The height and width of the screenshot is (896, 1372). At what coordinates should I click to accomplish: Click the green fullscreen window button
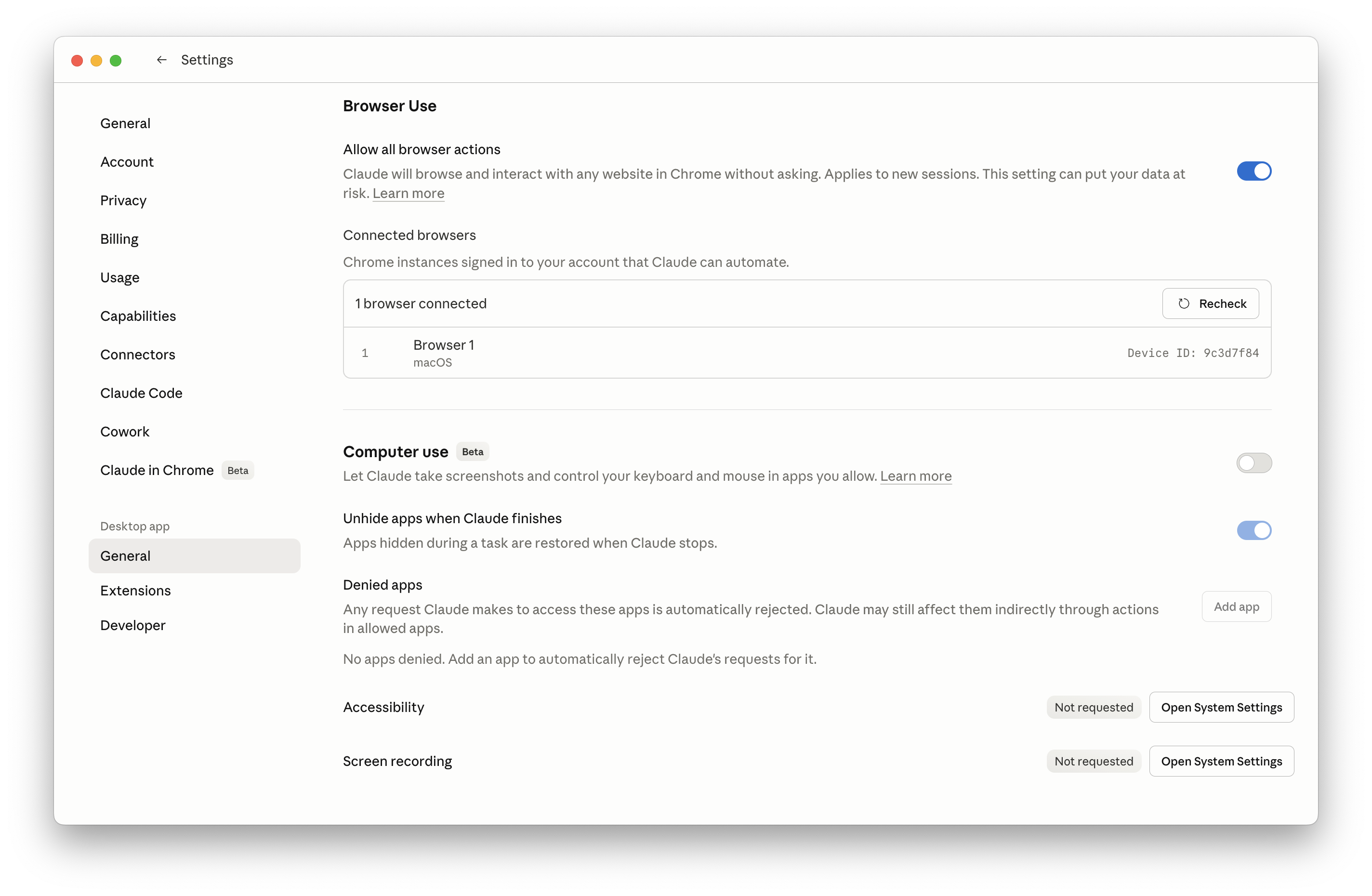(116, 61)
